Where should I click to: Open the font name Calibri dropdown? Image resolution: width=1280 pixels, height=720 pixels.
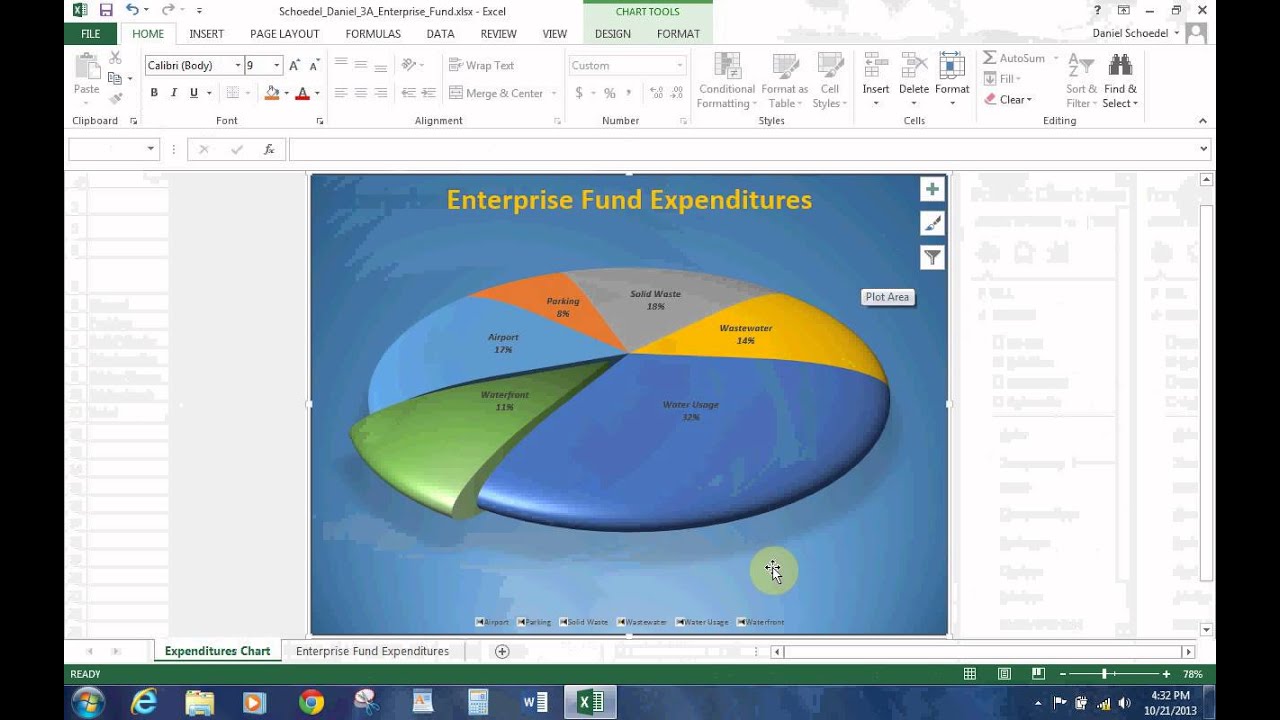point(238,65)
